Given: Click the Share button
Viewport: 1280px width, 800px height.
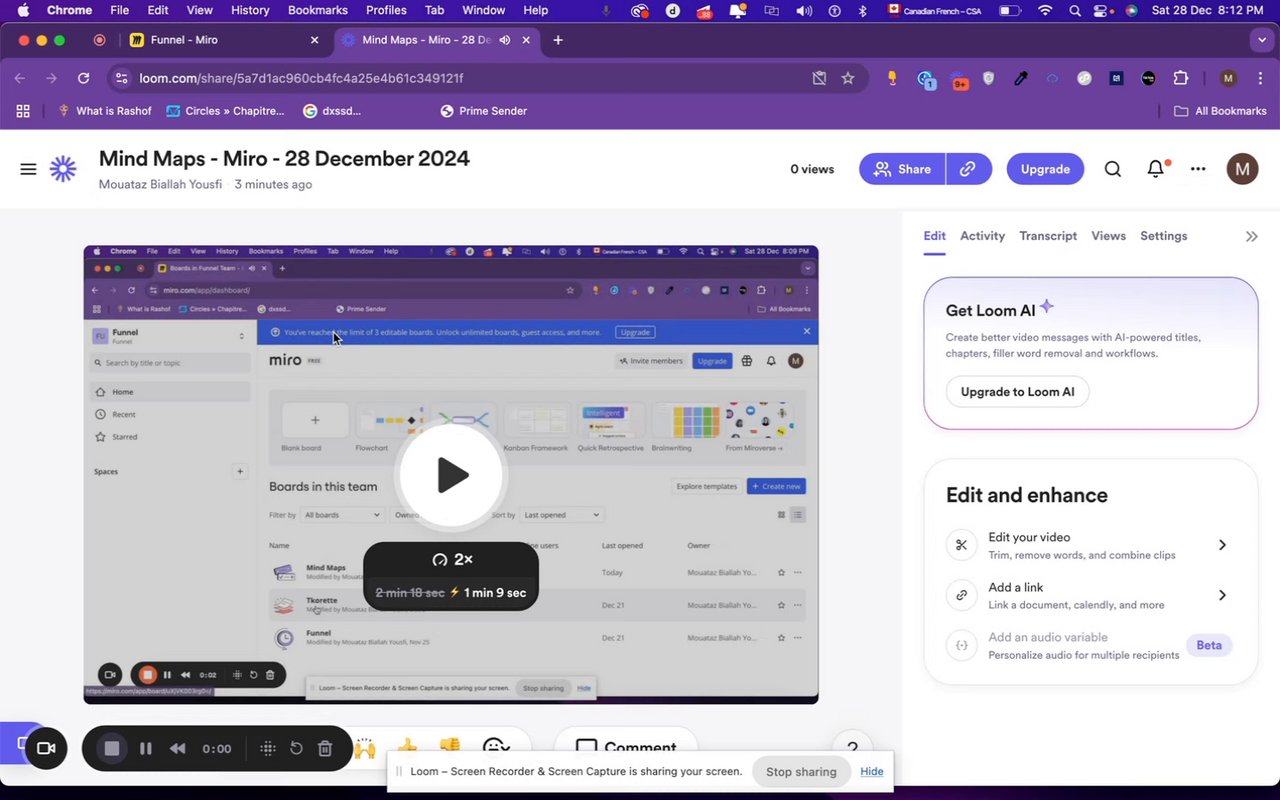Looking at the screenshot, I should click(902, 169).
